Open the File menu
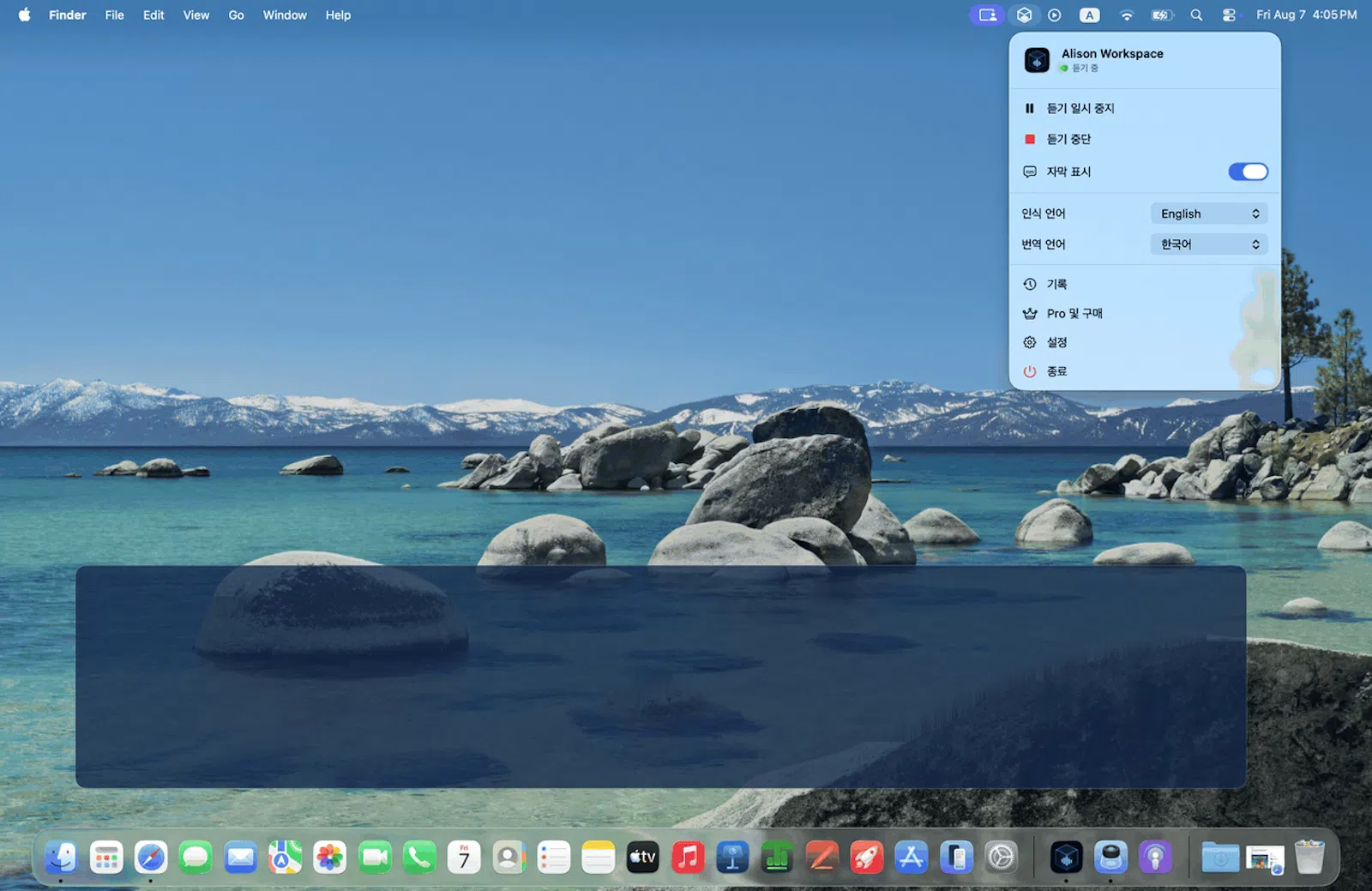Image resolution: width=1372 pixels, height=891 pixels. tap(114, 15)
